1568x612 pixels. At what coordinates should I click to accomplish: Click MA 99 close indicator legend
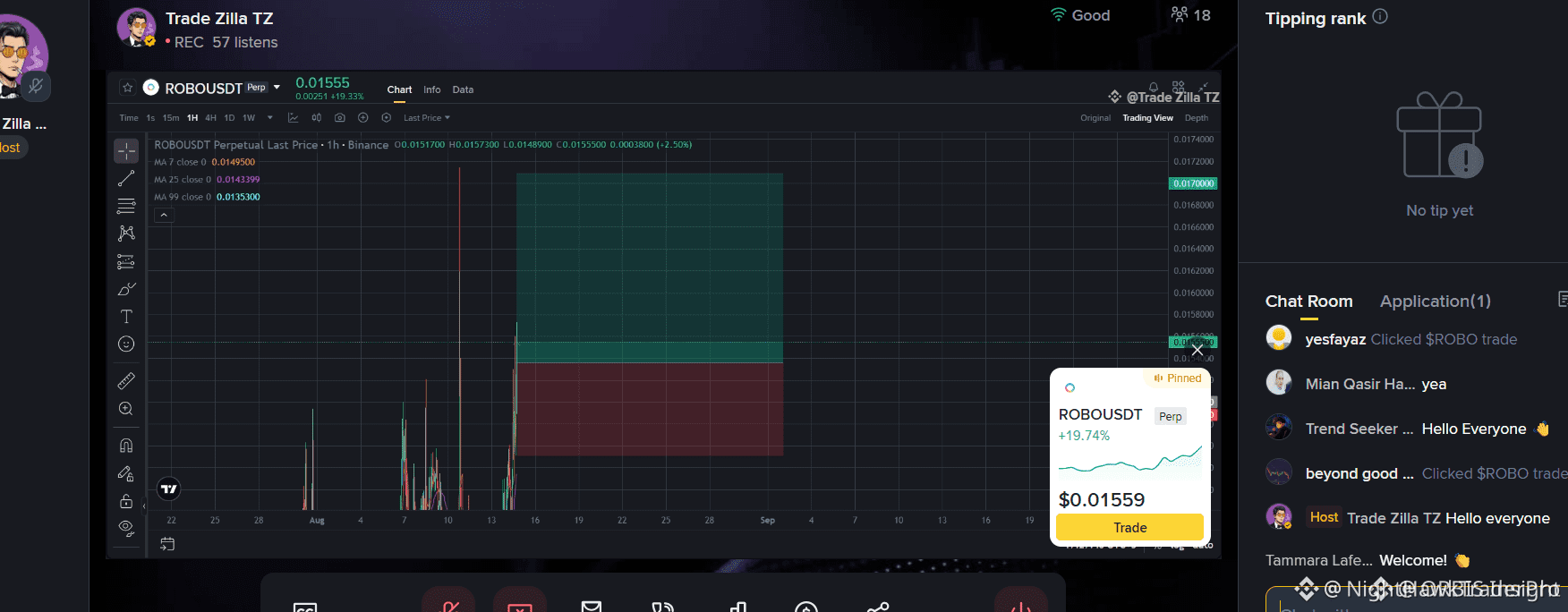[x=207, y=197]
